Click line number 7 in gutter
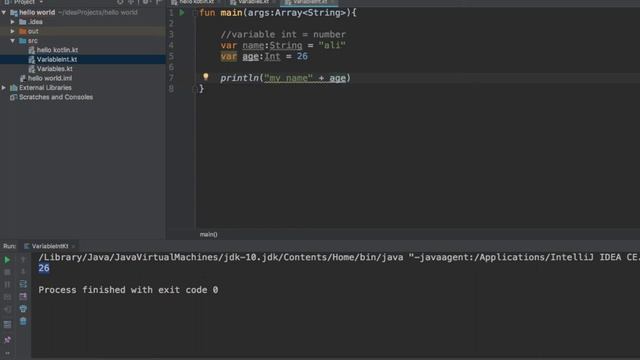The height and width of the screenshot is (360, 640). (171, 78)
